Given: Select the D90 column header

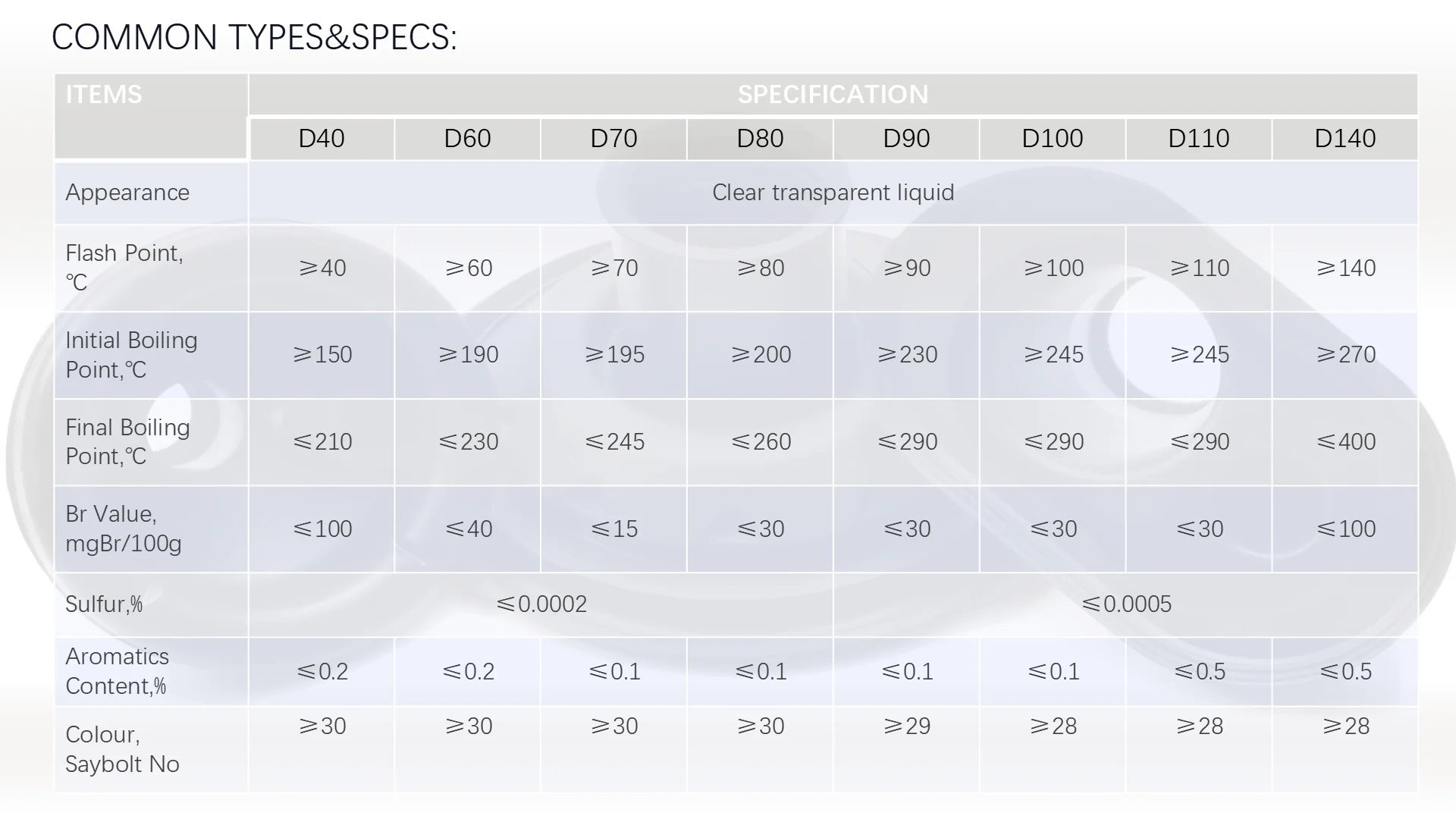Looking at the screenshot, I should point(906,139).
